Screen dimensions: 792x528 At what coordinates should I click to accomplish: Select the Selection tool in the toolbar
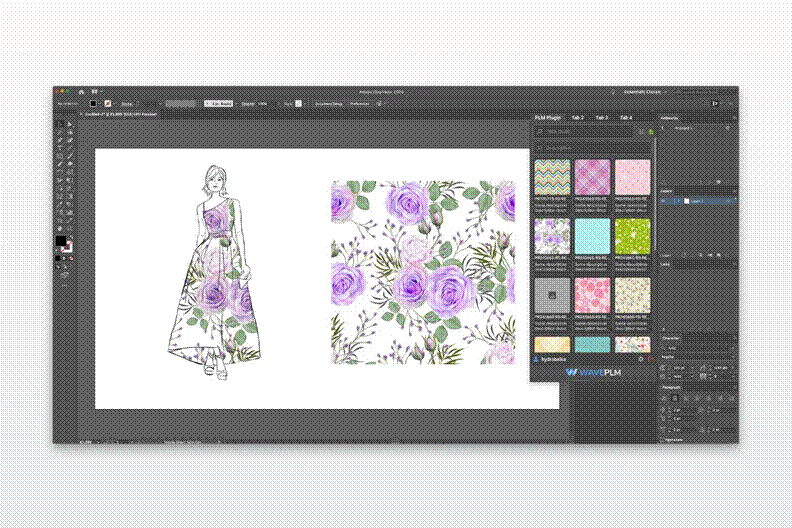click(59, 124)
